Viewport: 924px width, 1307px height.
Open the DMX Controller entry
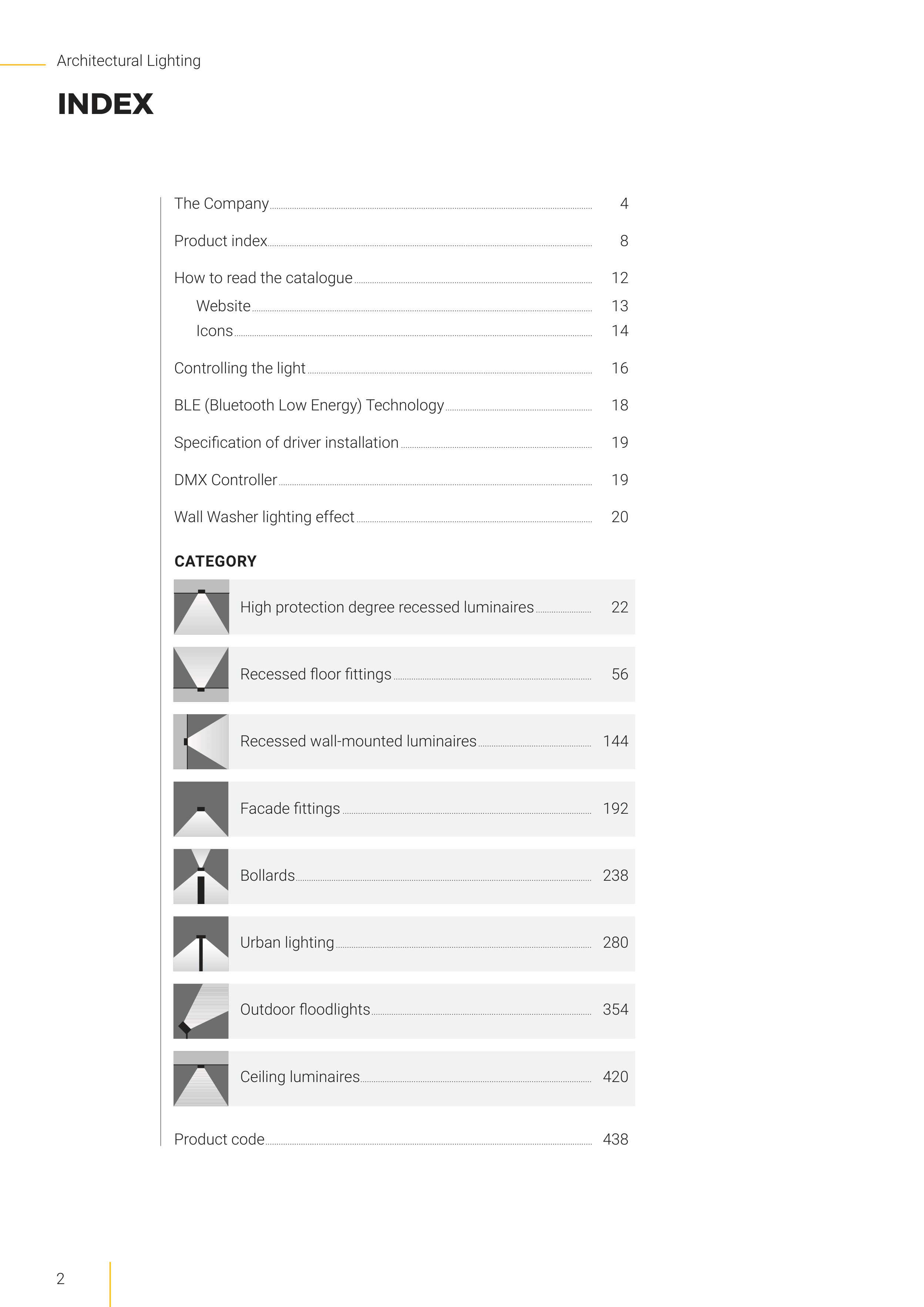[x=225, y=480]
